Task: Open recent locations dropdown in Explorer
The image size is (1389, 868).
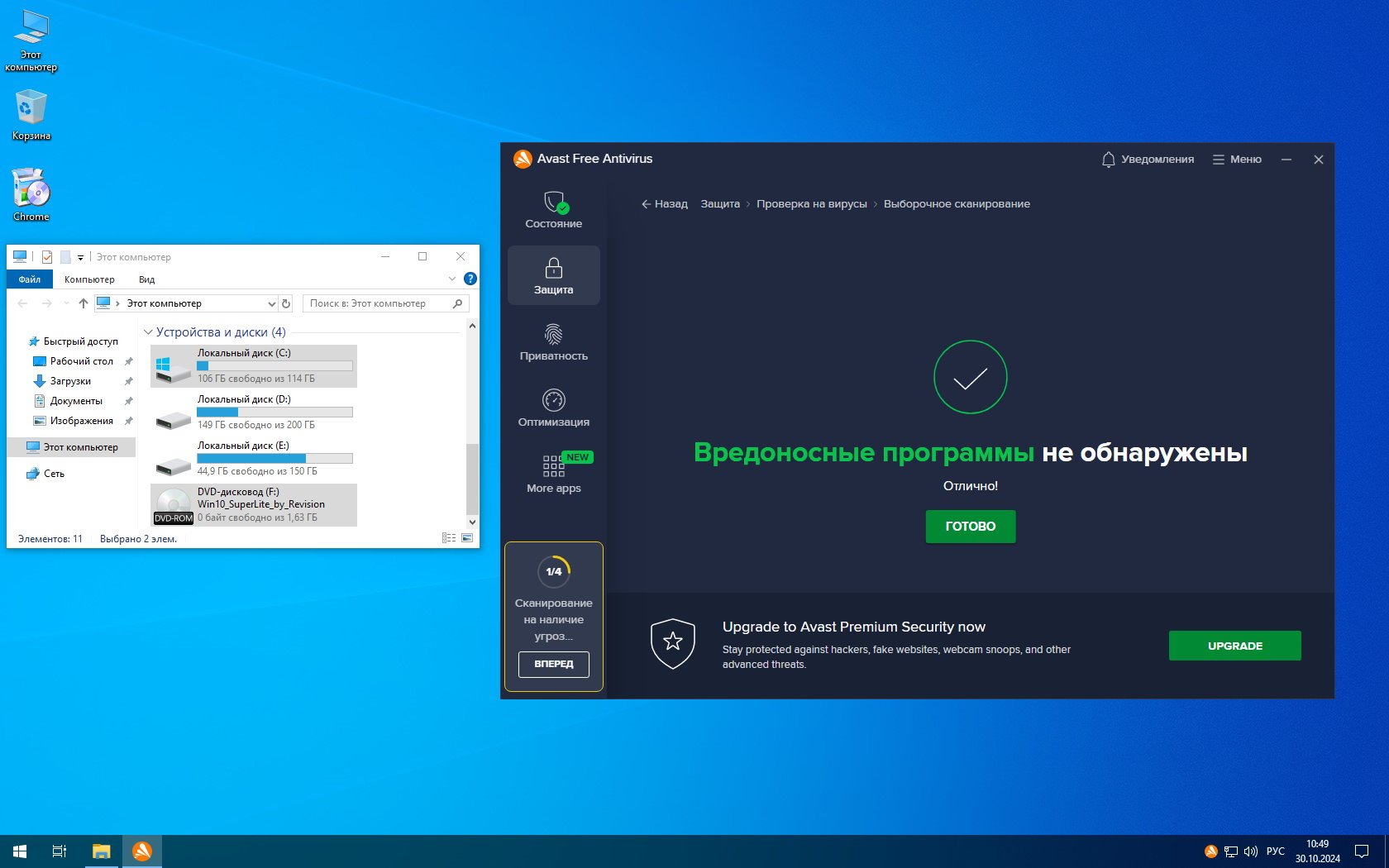Action: [66, 303]
